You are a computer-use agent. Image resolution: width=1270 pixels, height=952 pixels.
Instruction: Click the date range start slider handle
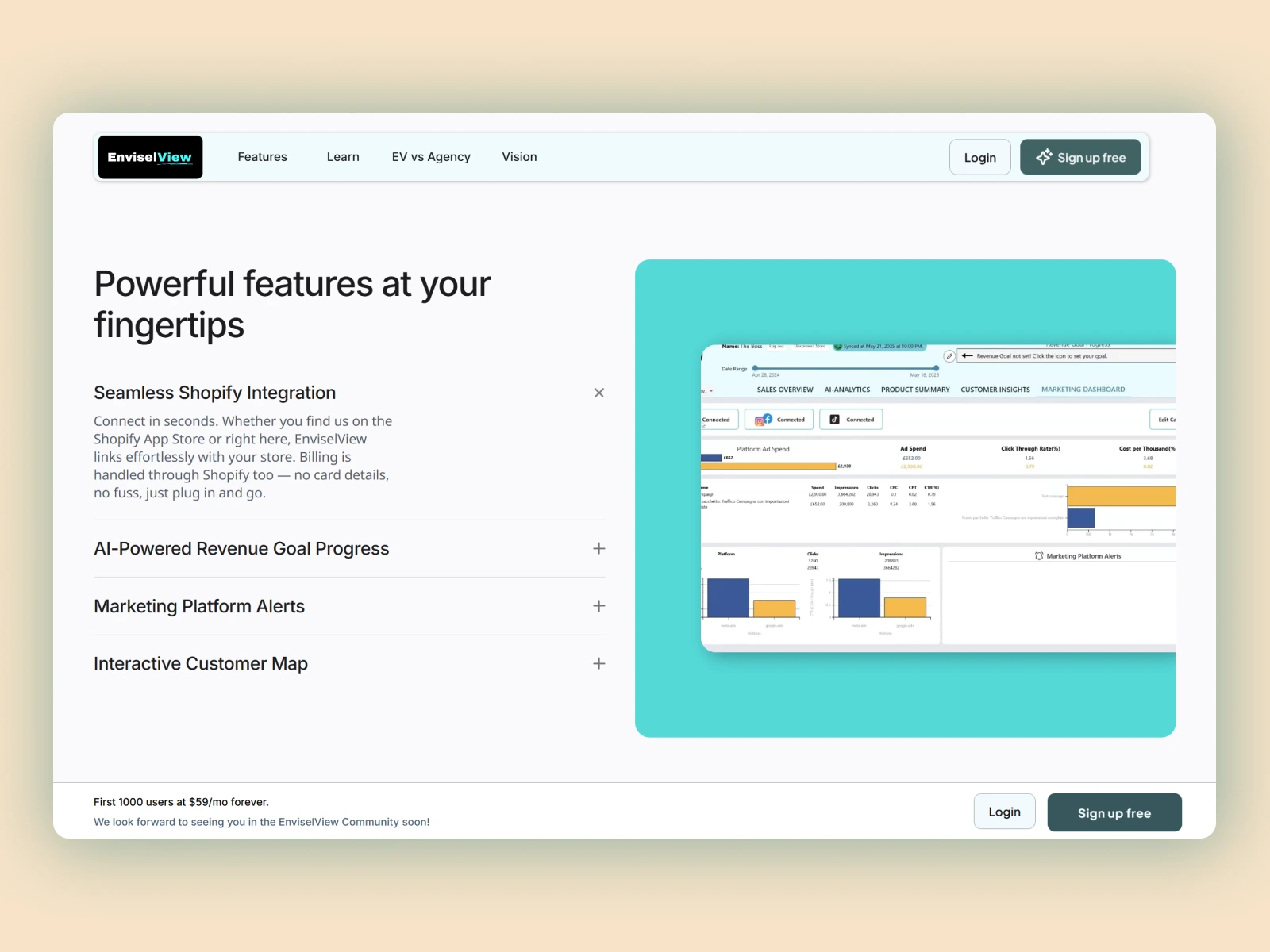pos(755,368)
